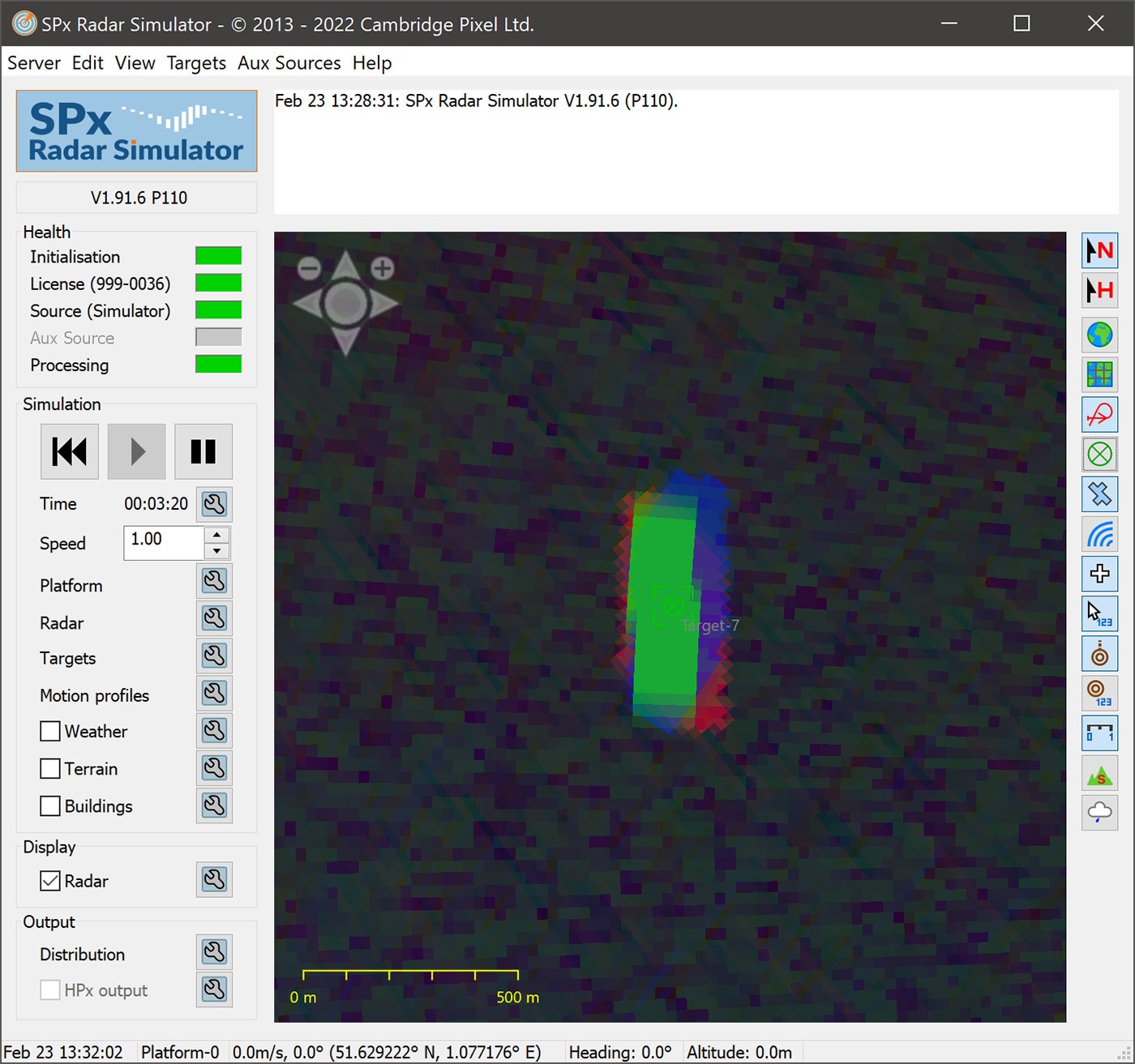Select the North-up orientation icon
The height and width of the screenshot is (1064, 1135).
coord(1099,250)
